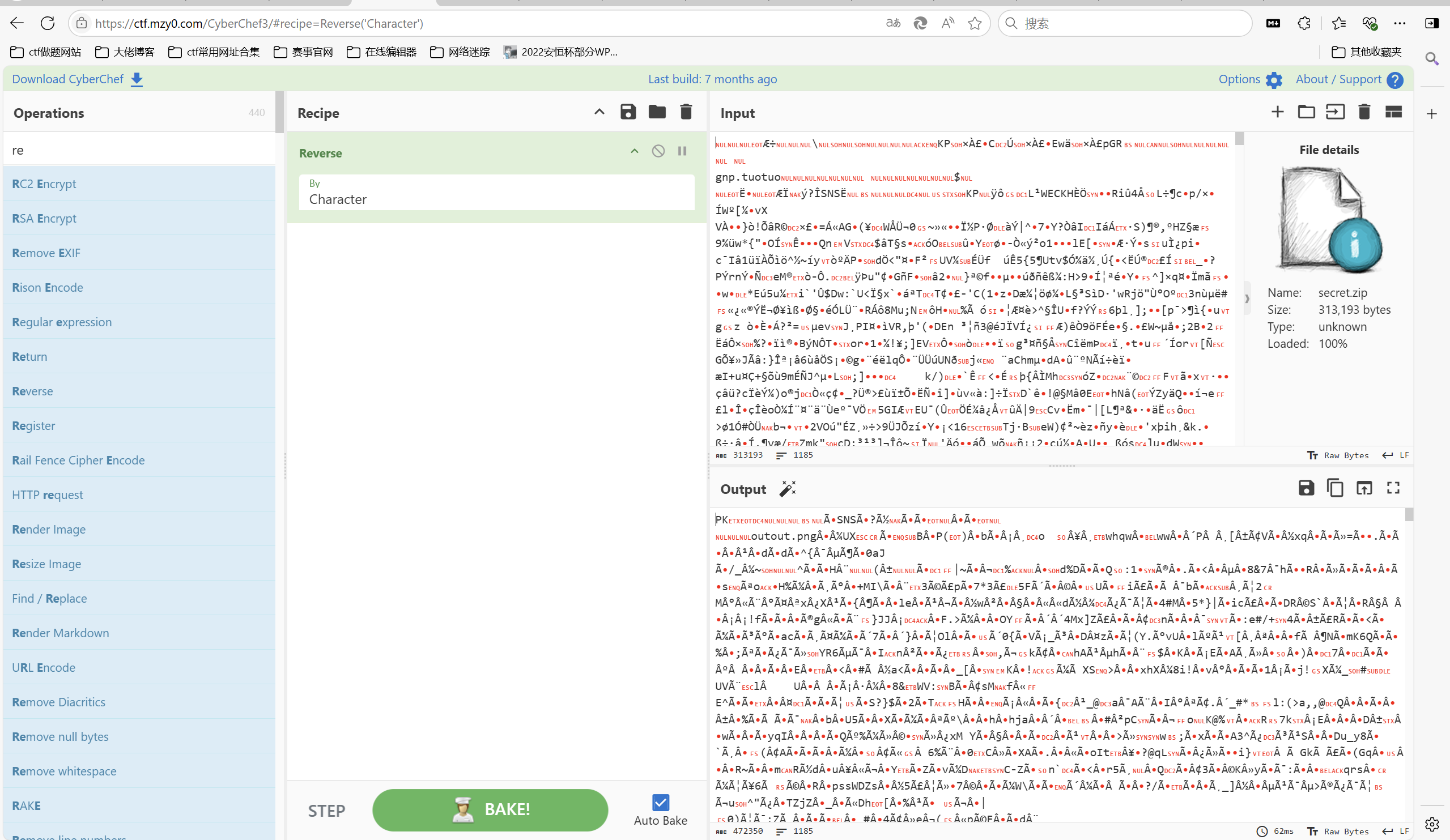Replace input with output icon
The height and width of the screenshot is (840, 1450).
click(1364, 488)
